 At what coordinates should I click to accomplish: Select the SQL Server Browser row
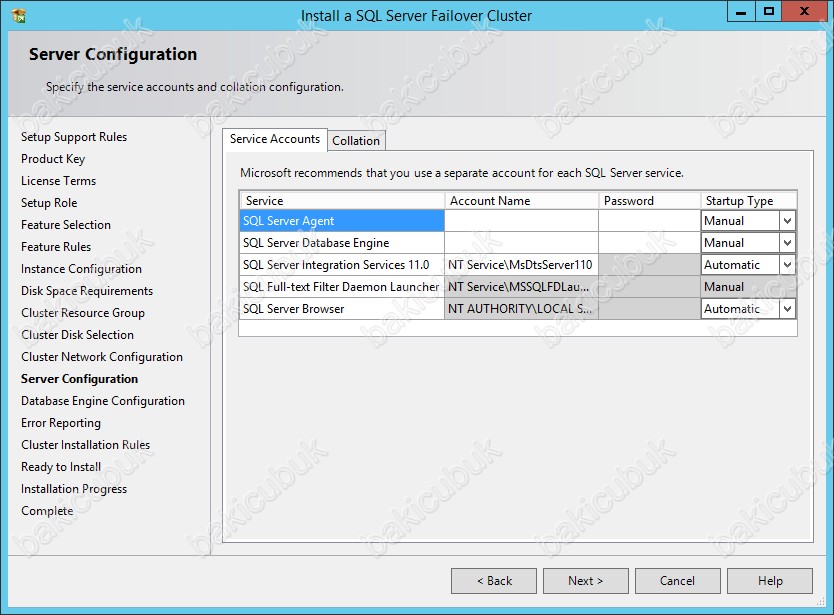(x=342, y=309)
